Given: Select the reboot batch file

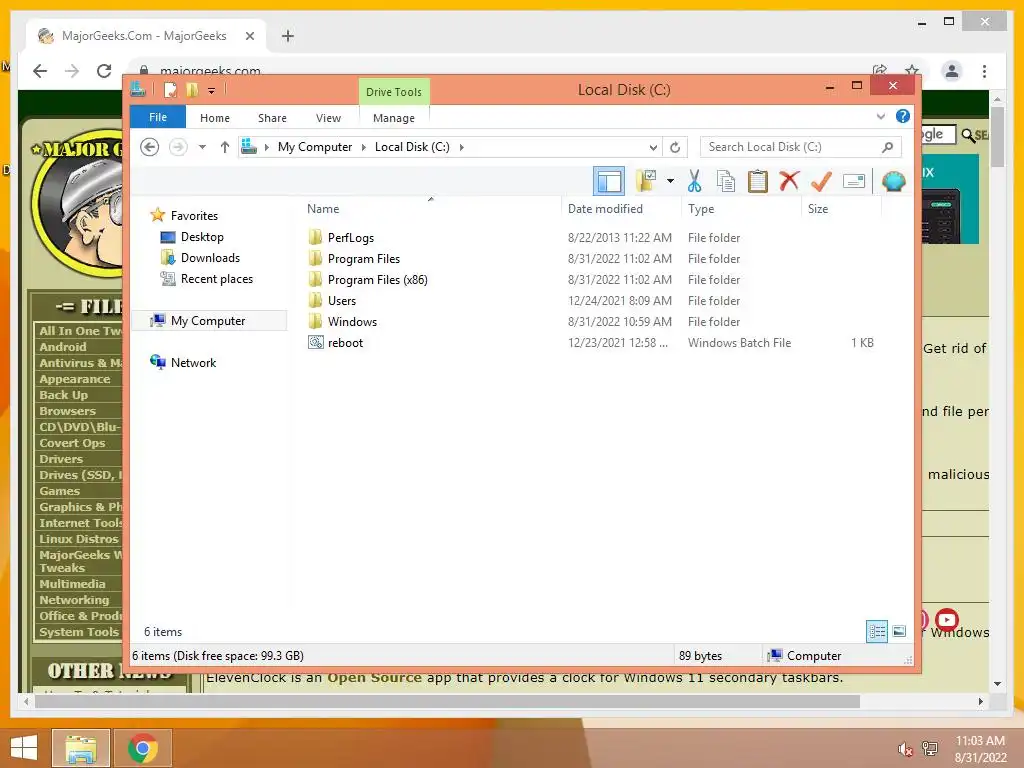Looking at the screenshot, I should (345, 342).
